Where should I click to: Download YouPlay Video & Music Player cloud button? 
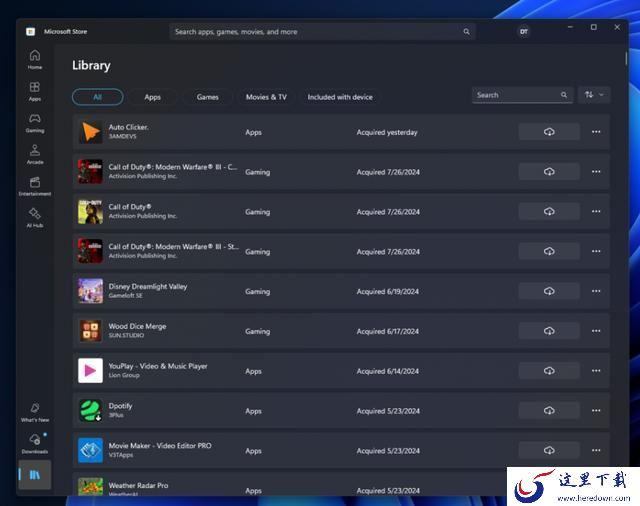[549, 371]
